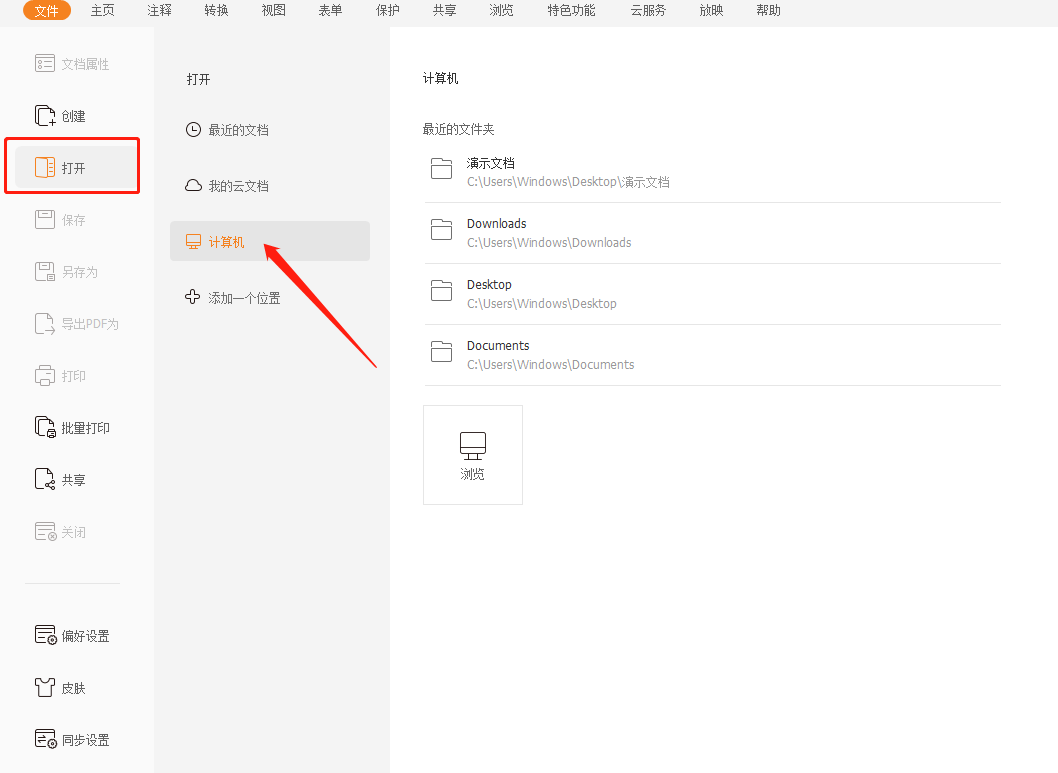
Task: Go to the 特色功能 tab
Action: (x=571, y=11)
